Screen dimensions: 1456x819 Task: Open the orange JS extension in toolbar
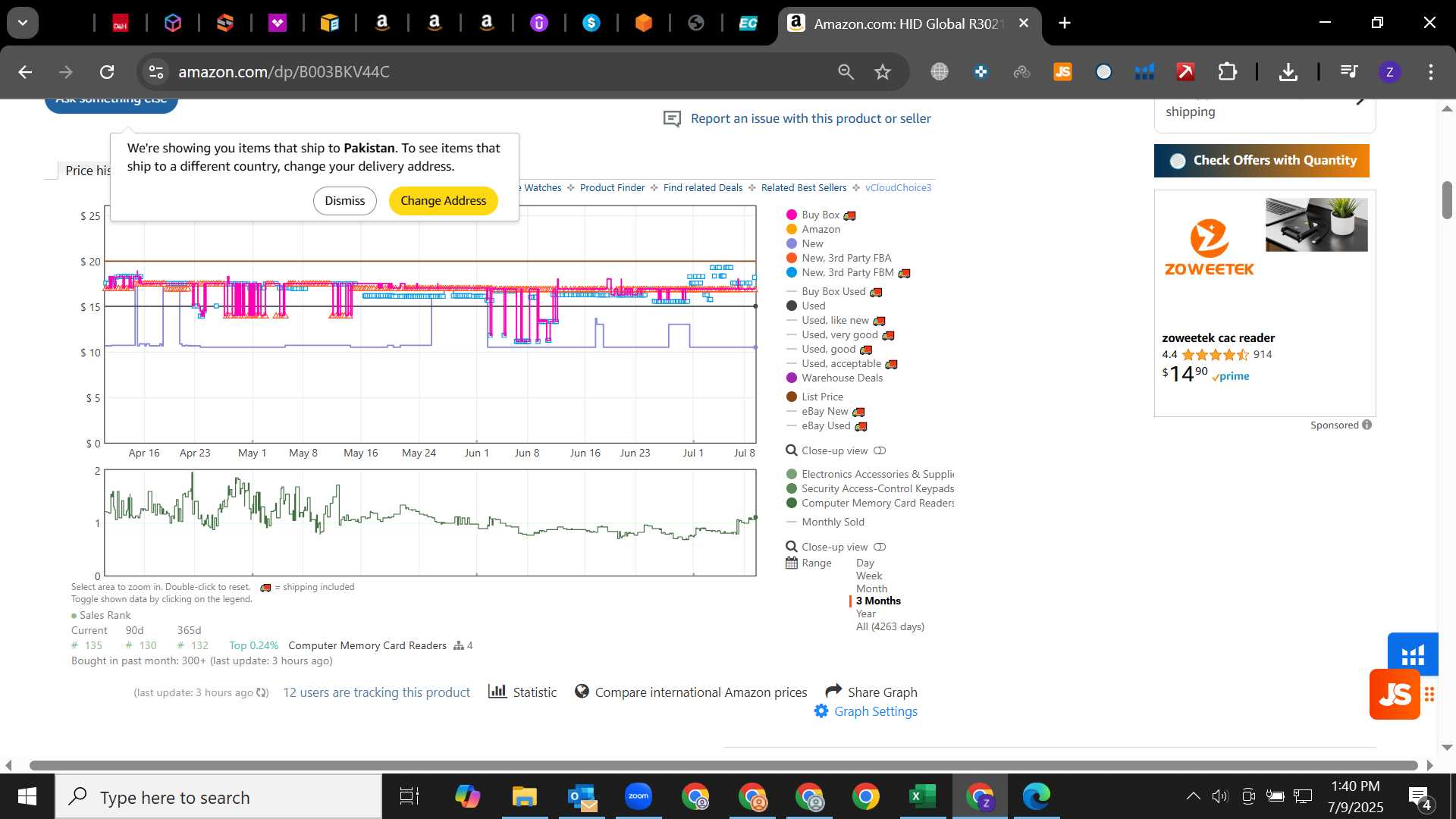(x=1062, y=72)
